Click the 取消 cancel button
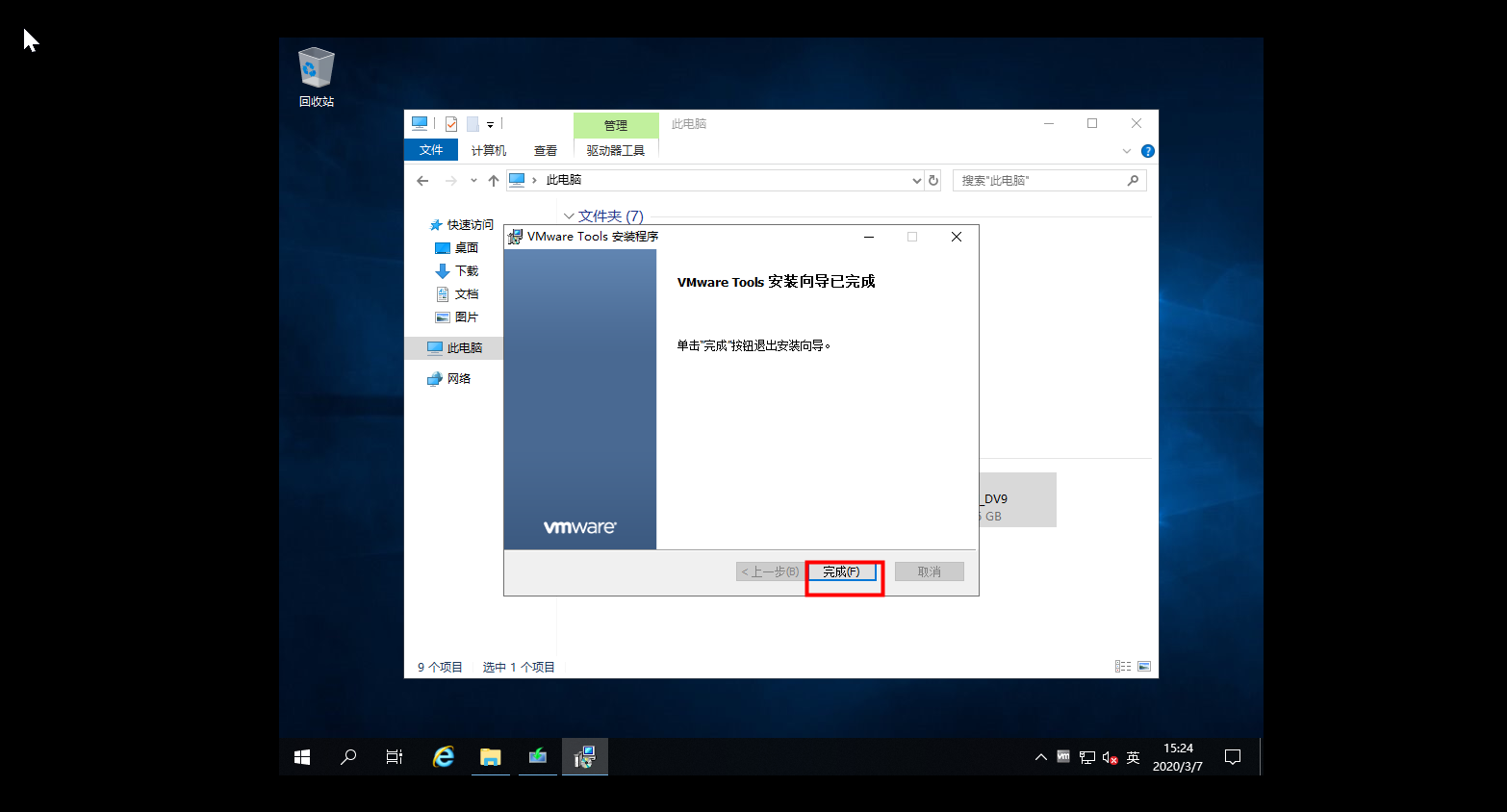 929,571
